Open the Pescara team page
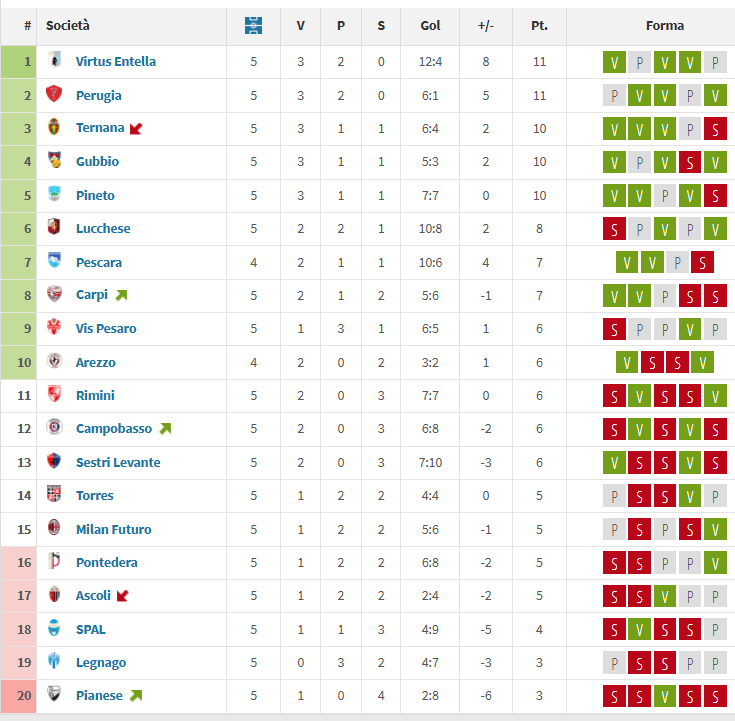The height and width of the screenshot is (721, 735). click(x=99, y=263)
